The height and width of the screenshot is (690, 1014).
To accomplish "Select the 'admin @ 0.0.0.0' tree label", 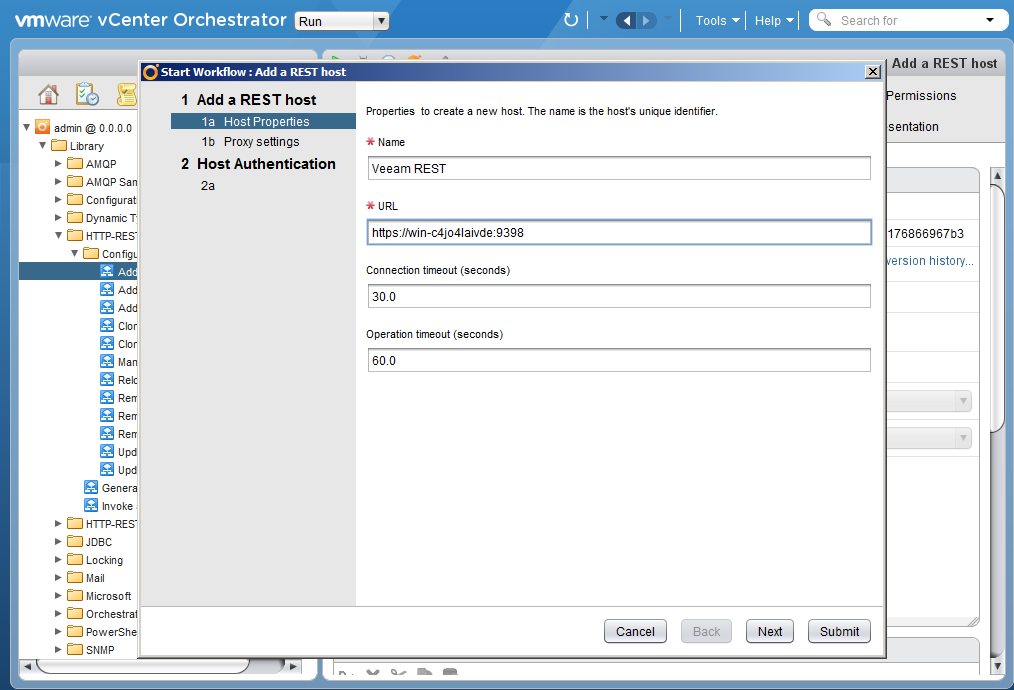I will tap(92, 128).
